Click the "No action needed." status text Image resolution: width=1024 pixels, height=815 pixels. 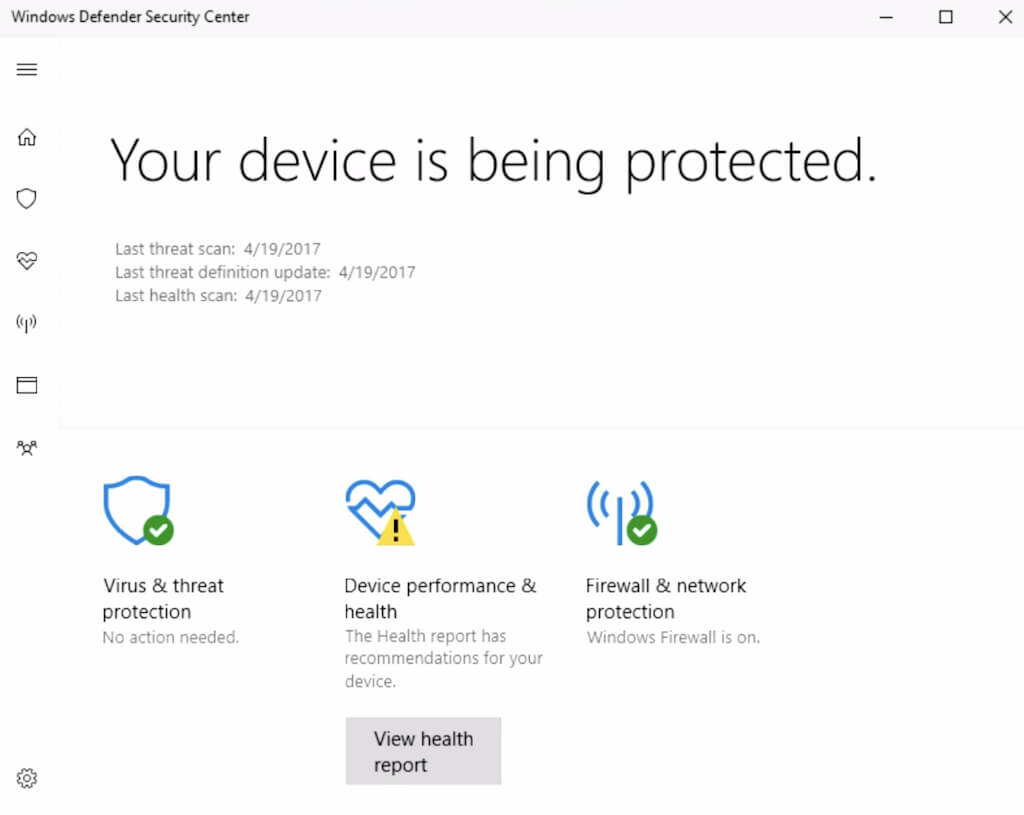pyautogui.click(x=171, y=637)
